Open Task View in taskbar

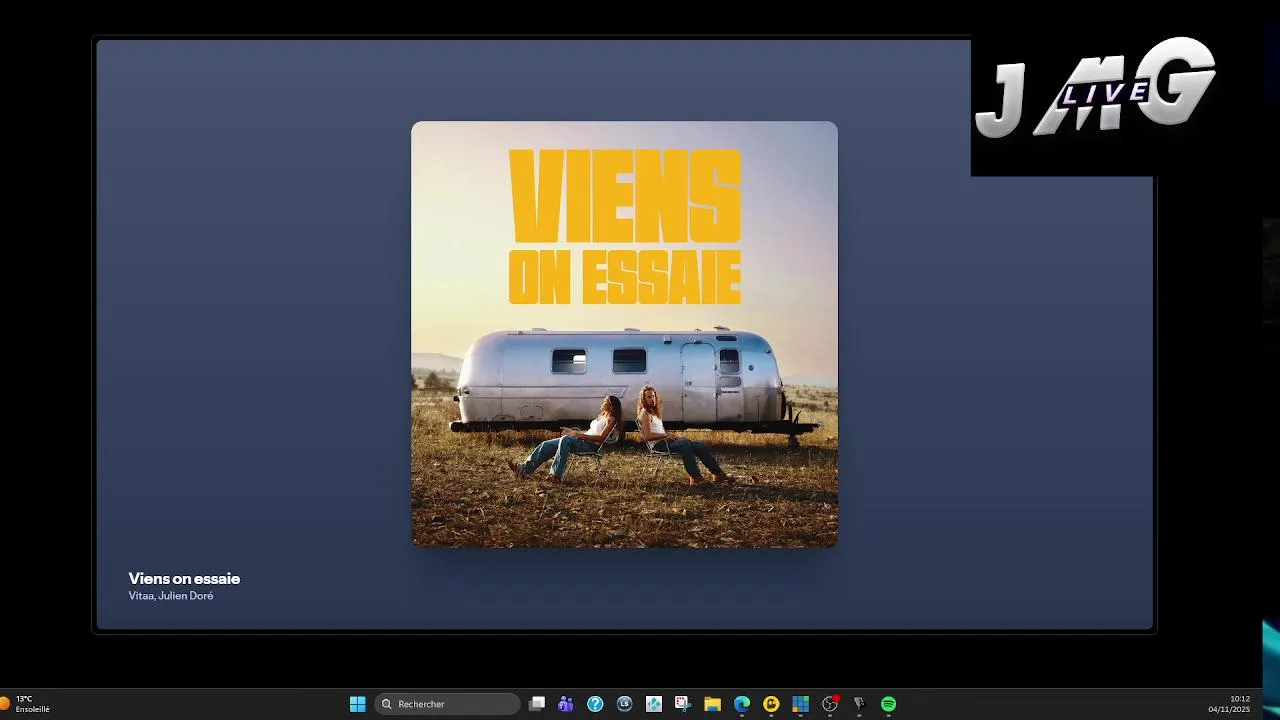coord(537,704)
